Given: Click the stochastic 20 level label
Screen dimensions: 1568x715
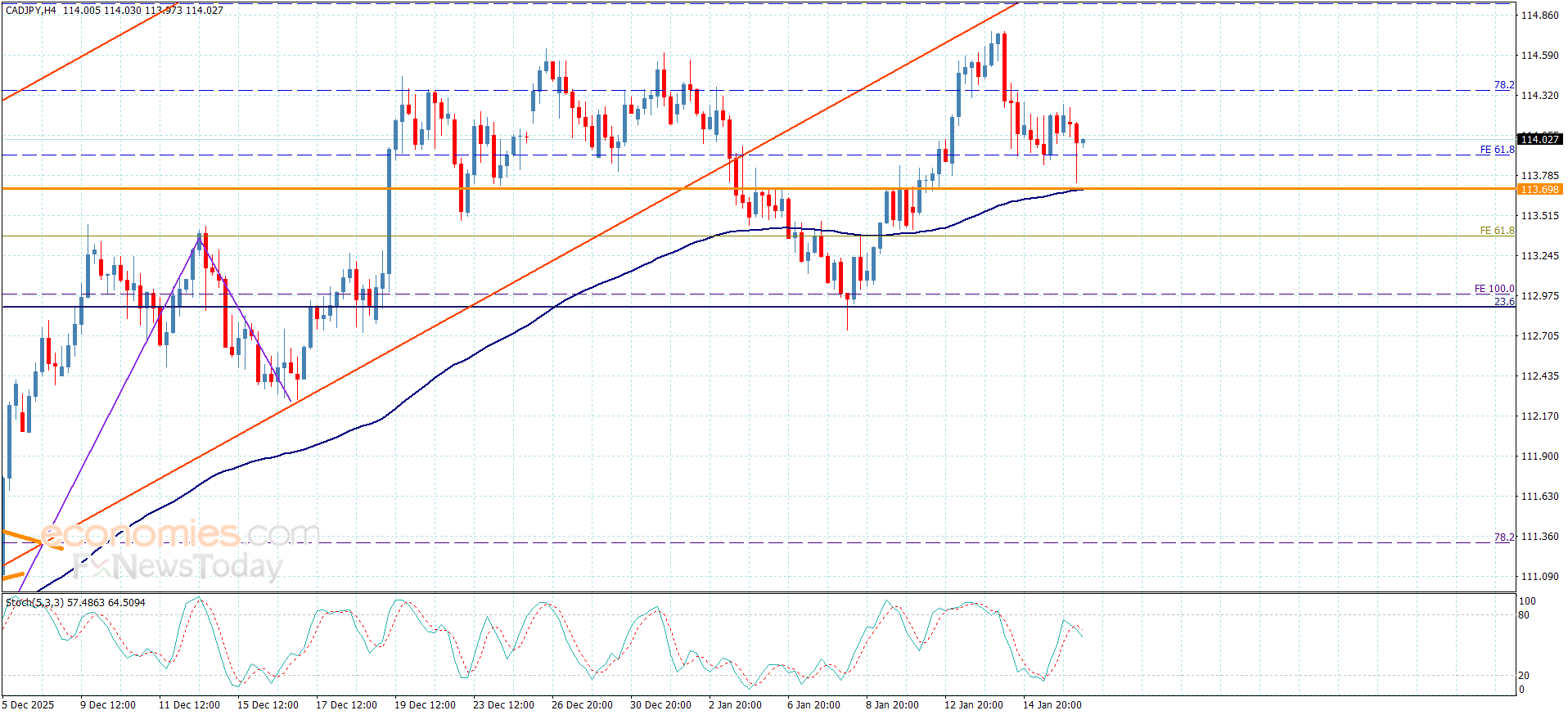Looking at the screenshot, I should click(x=1524, y=676).
